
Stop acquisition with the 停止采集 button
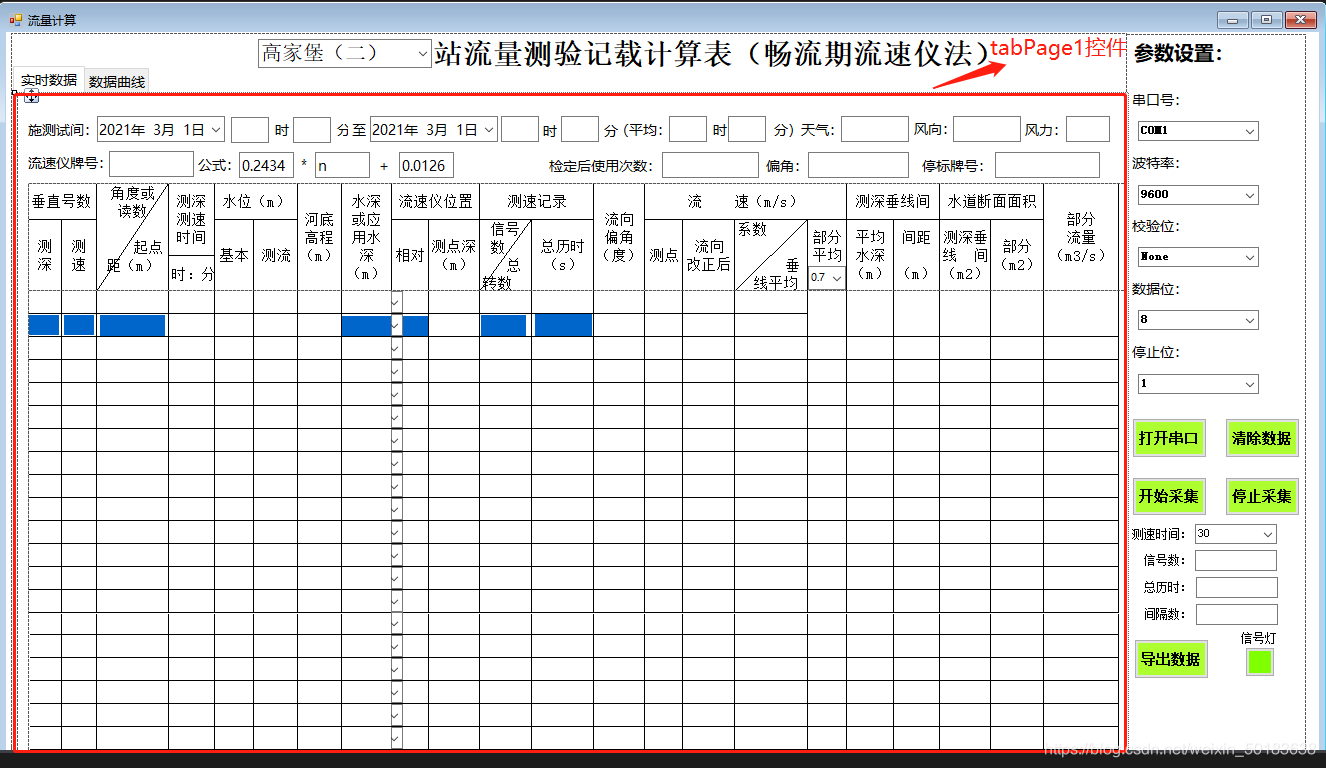1261,496
